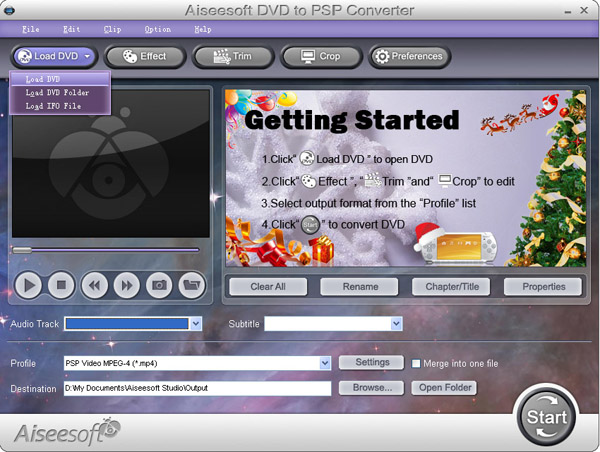This screenshot has width=600, height=452.
Task: Click in the Destination path field
Action: coord(197,388)
